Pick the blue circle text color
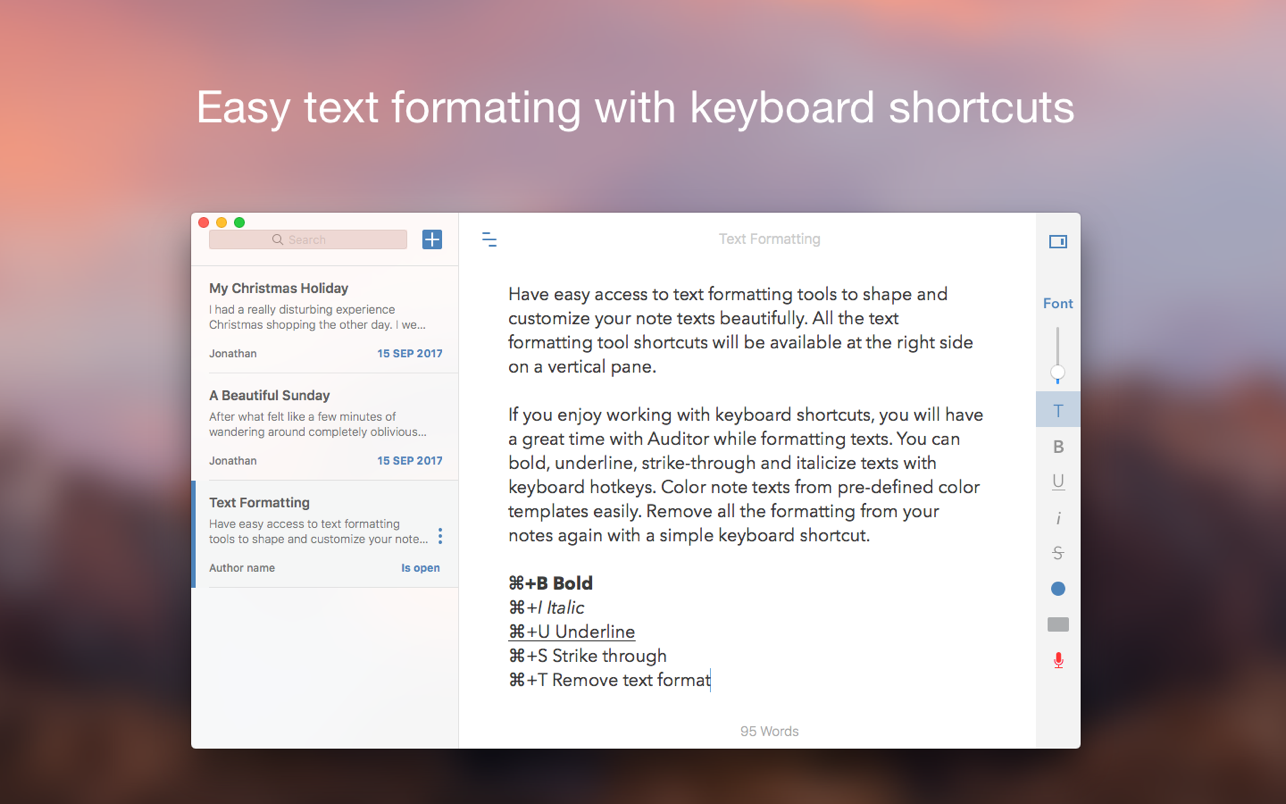 (x=1058, y=589)
